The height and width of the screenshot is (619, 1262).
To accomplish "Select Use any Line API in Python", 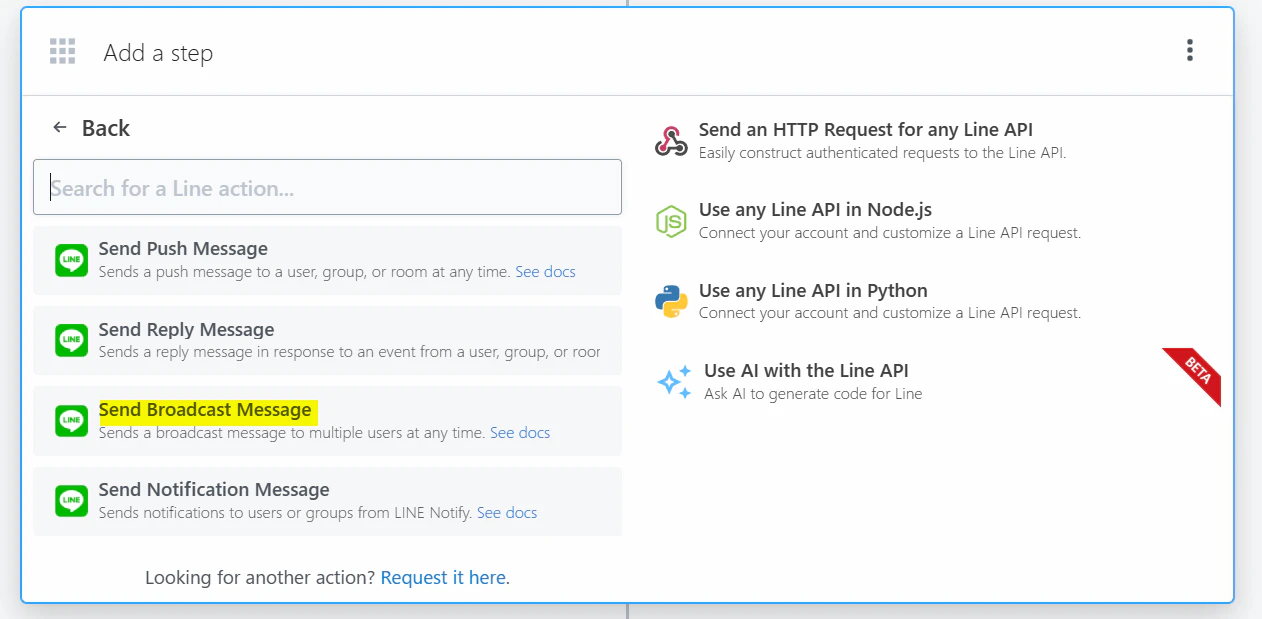I will pyautogui.click(x=813, y=291).
